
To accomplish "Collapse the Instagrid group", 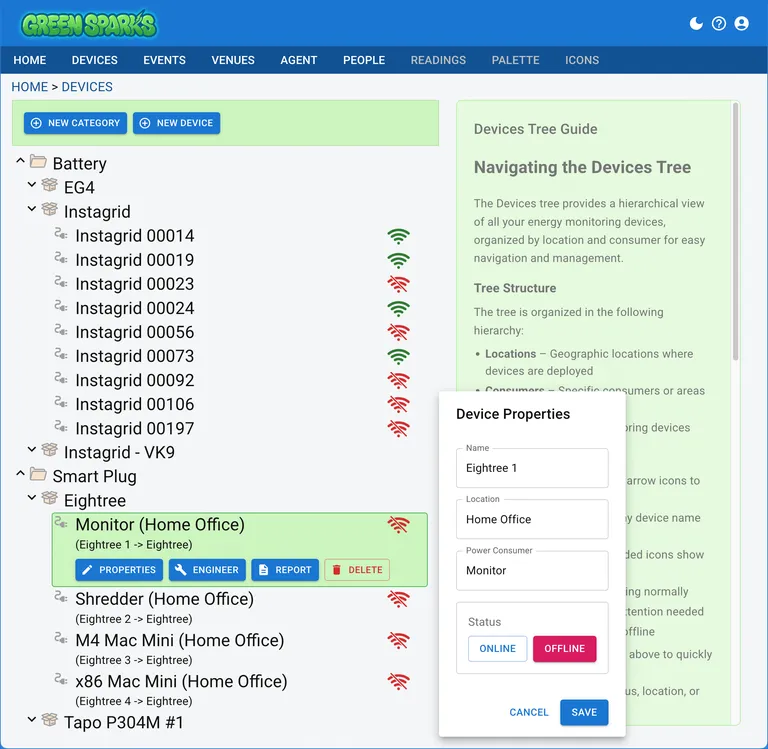I will pyautogui.click(x=32, y=211).
